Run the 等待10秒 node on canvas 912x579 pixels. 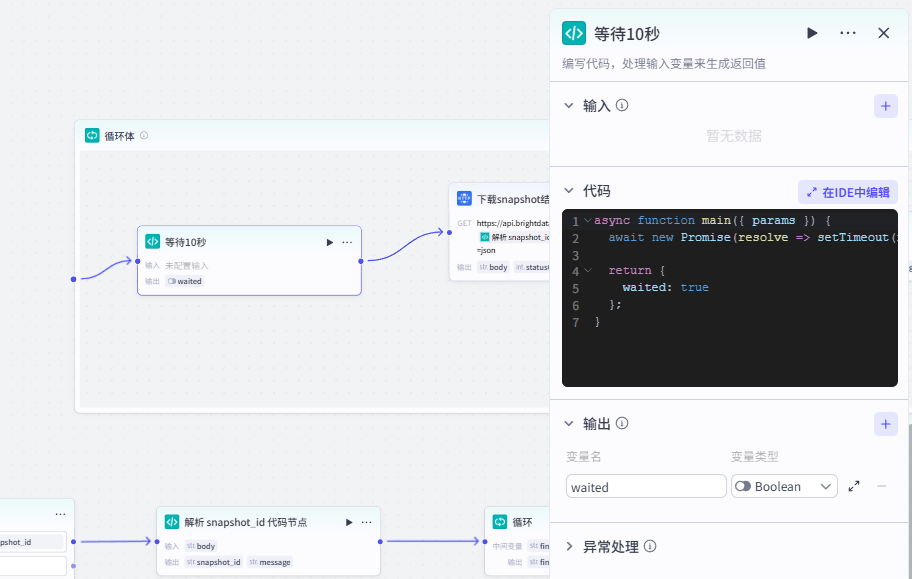click(330, 242)
